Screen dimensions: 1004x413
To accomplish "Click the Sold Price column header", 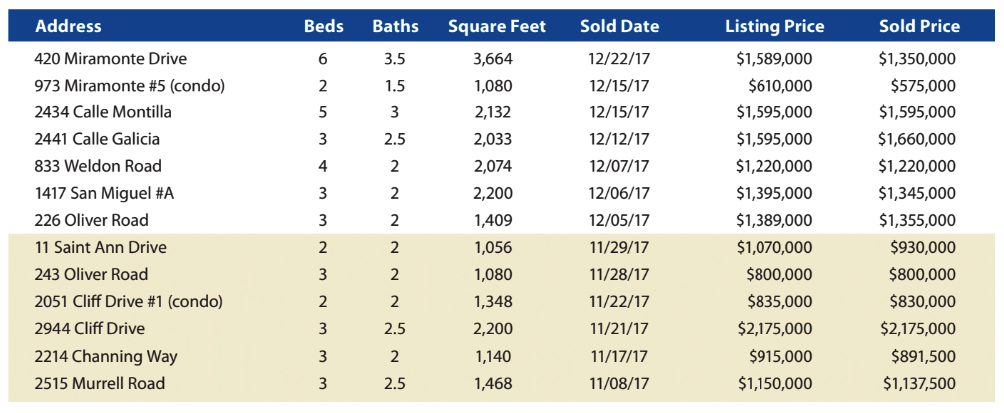I will tap(919, 26).
